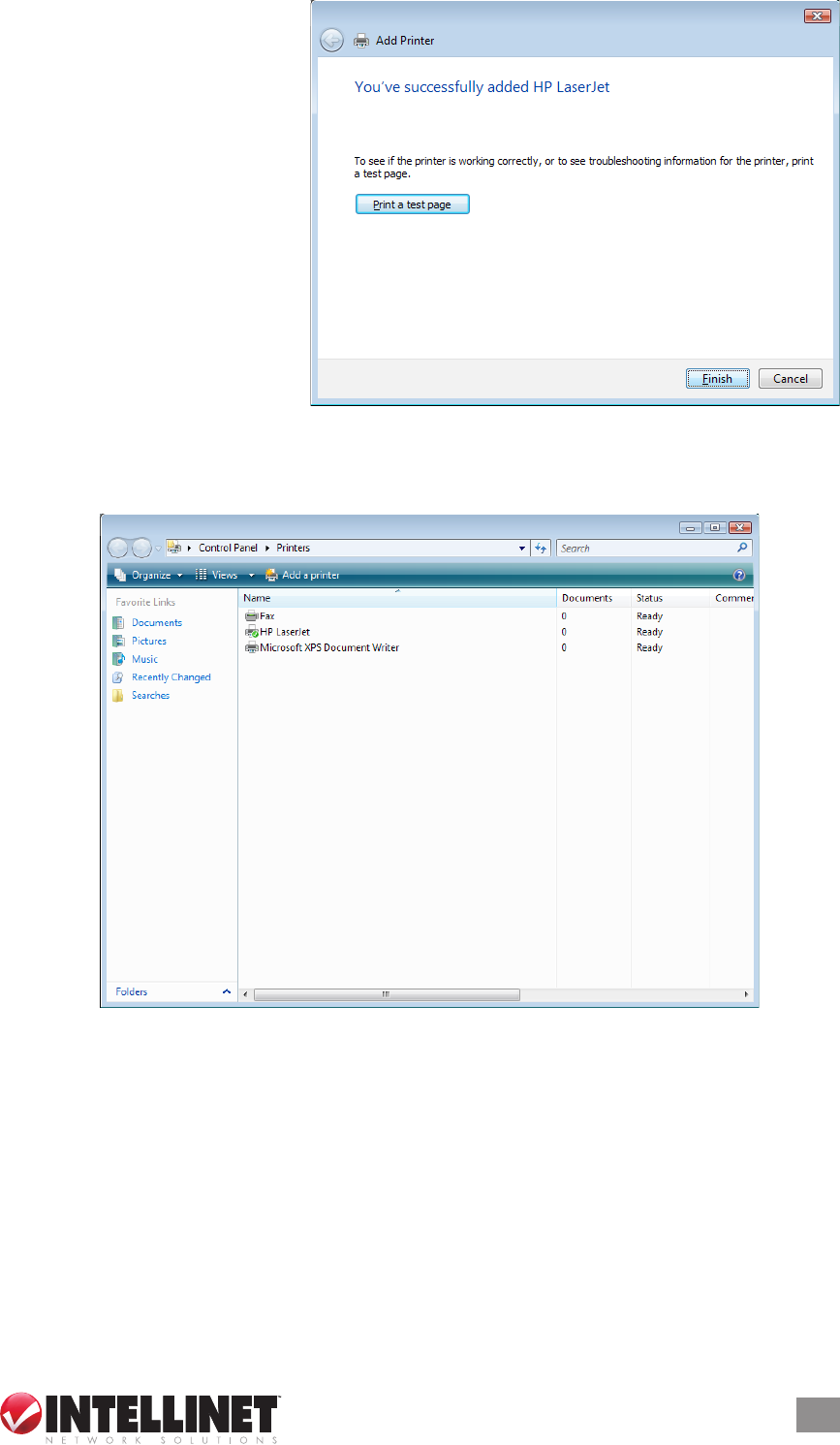Select the HP LaserJet printer entry
Image resolution: width=840 pixels, height=1445 pixels.
285,632
